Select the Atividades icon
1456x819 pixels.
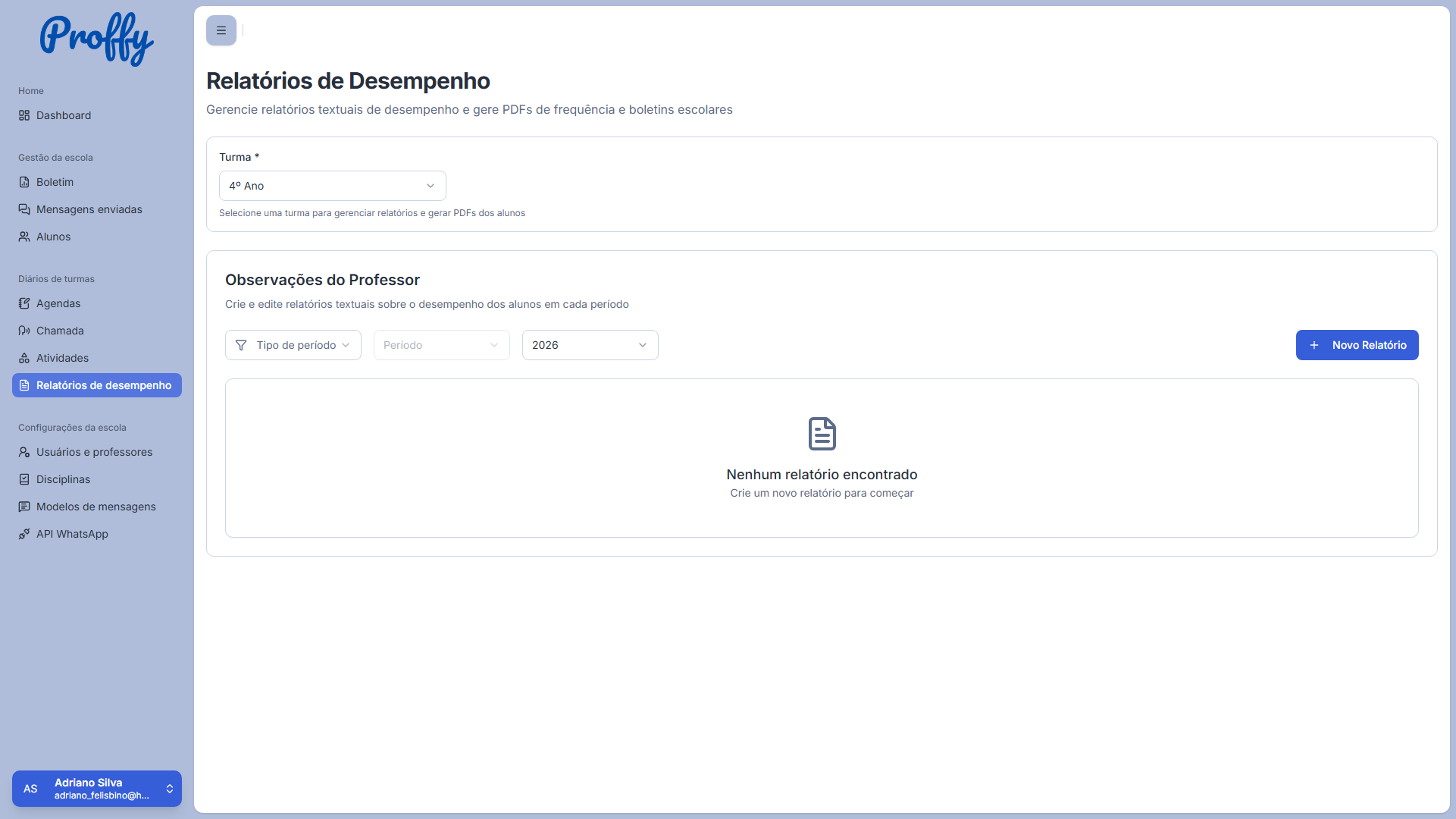click(23, 358)
